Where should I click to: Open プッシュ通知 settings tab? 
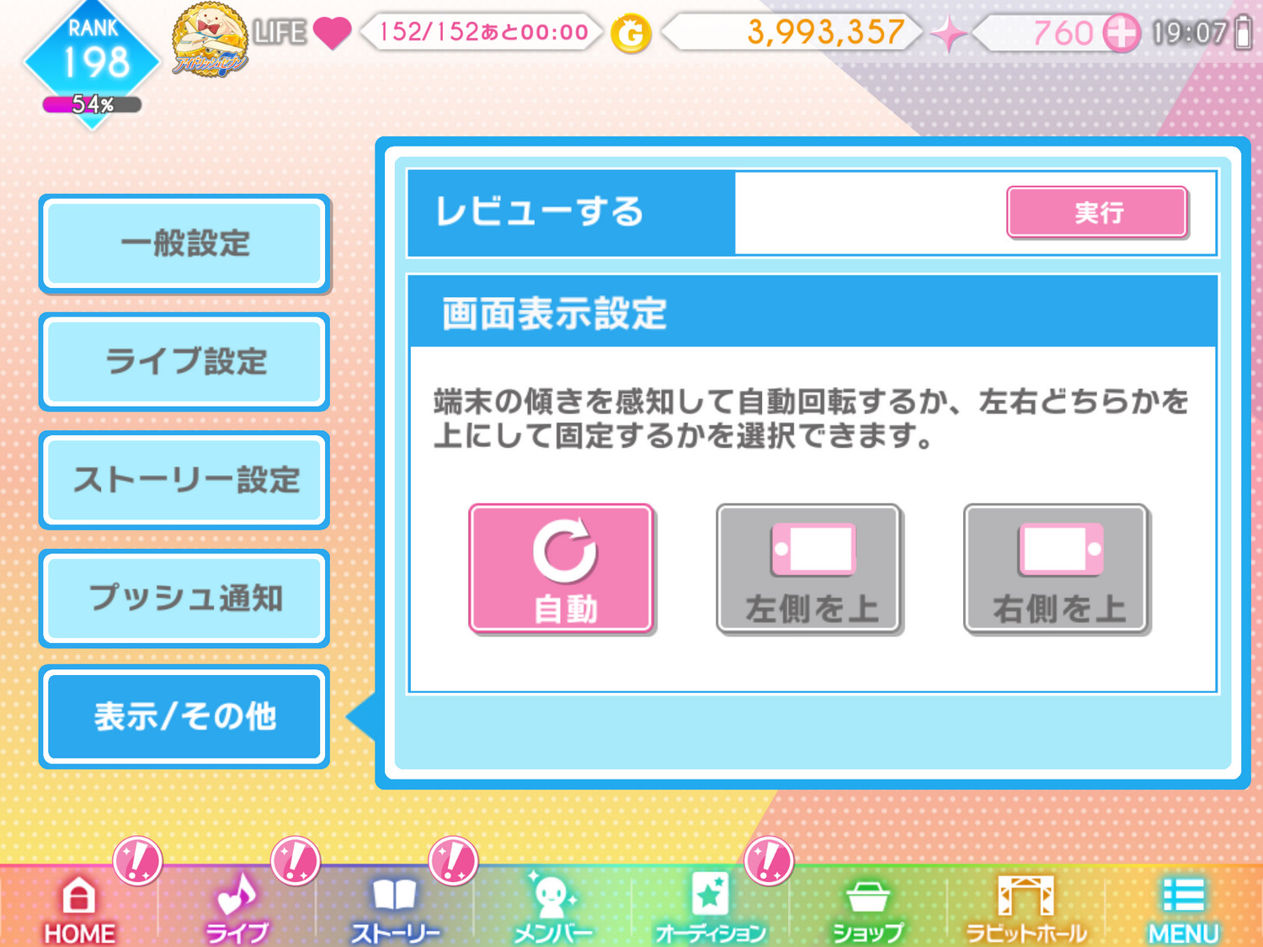click(184, 598)
